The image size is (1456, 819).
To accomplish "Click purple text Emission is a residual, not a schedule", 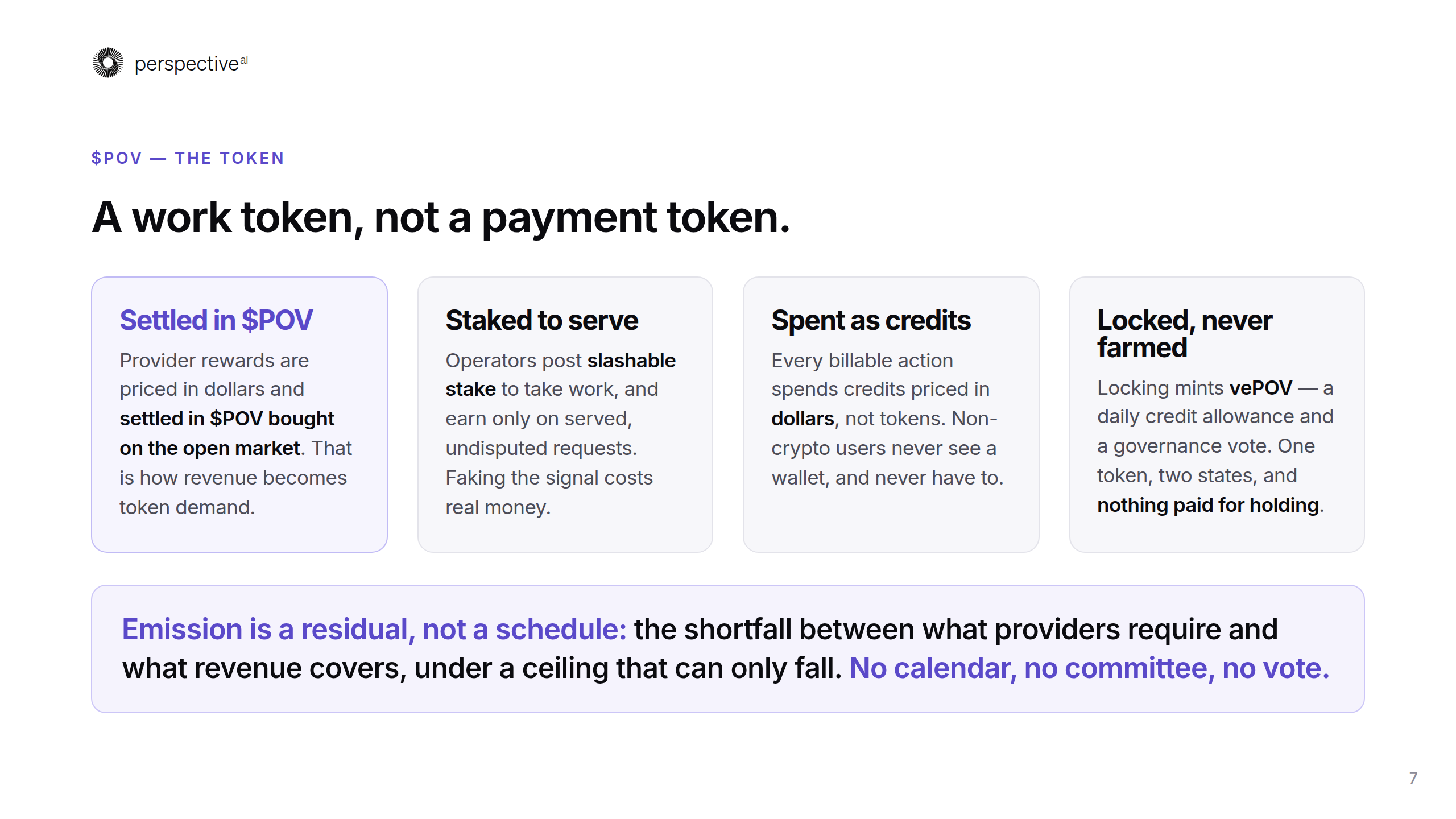I will coord(374,630).
